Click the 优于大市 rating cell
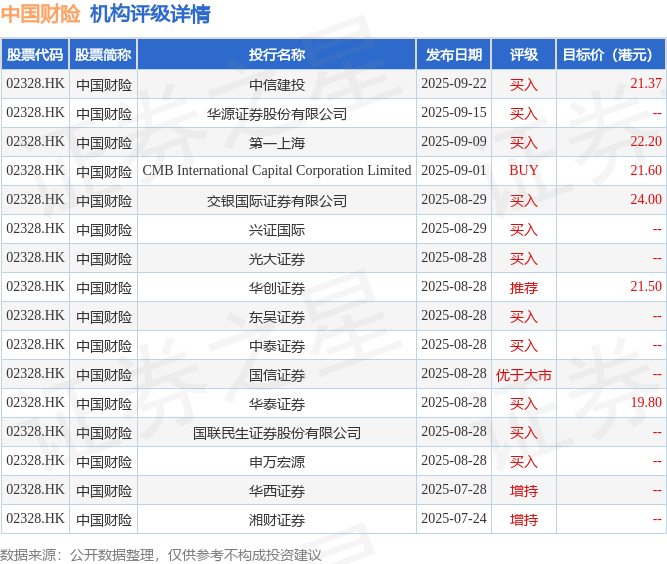This screenshot has height=564, width=667. click(524, 375)
